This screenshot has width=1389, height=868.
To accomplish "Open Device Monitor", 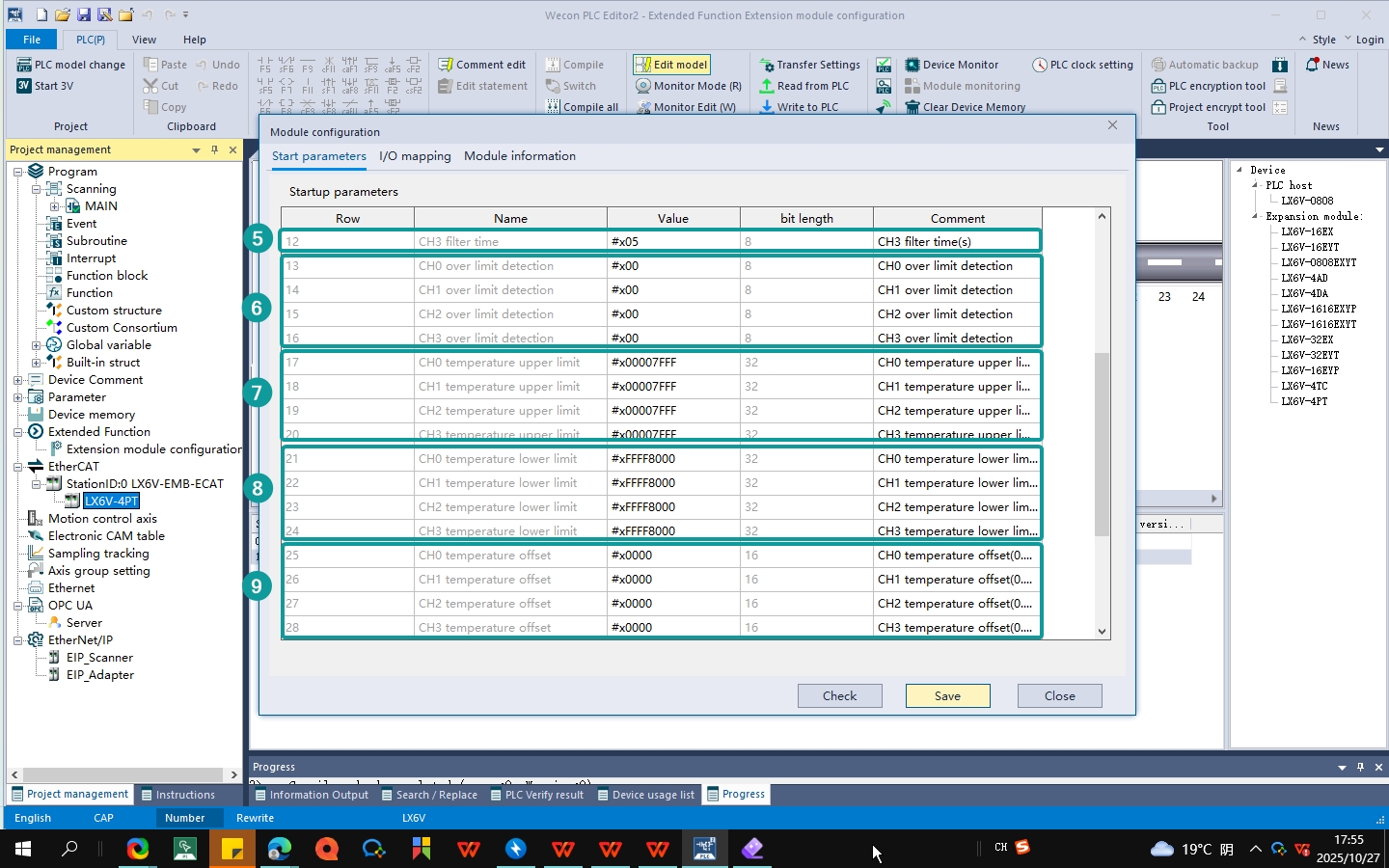I will click(951, 65).
